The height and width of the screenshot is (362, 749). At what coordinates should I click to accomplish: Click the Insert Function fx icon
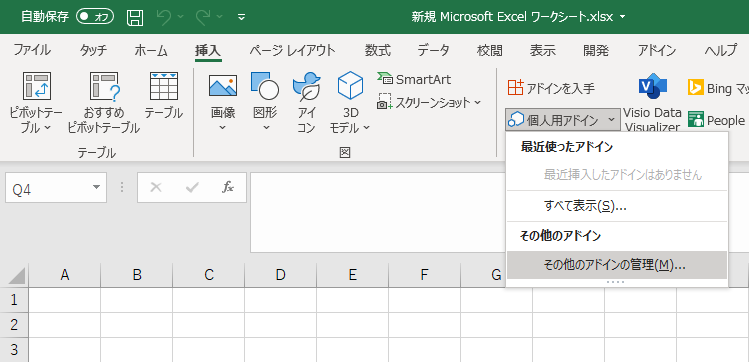[228, 188]
